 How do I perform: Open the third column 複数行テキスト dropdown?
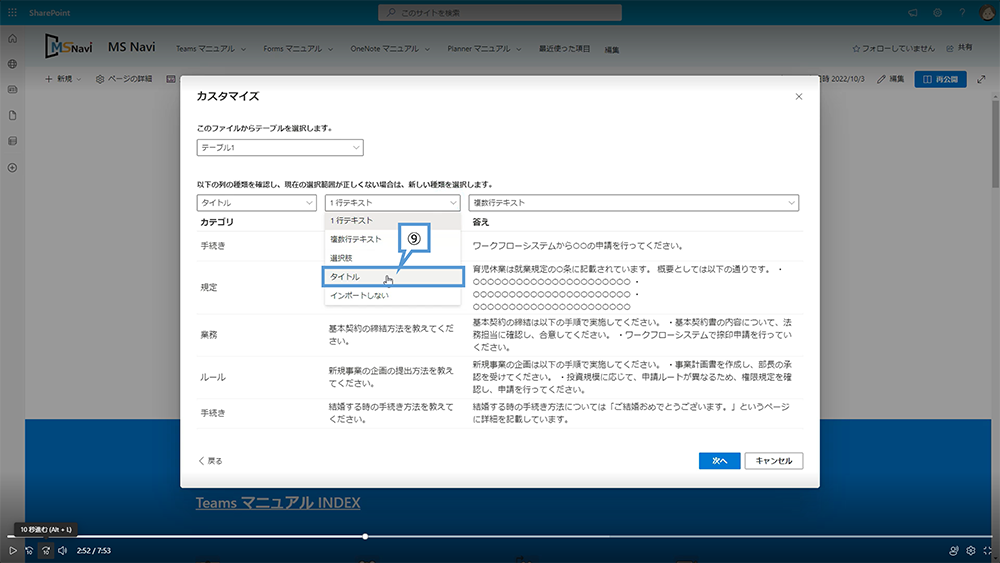point(633,203)
